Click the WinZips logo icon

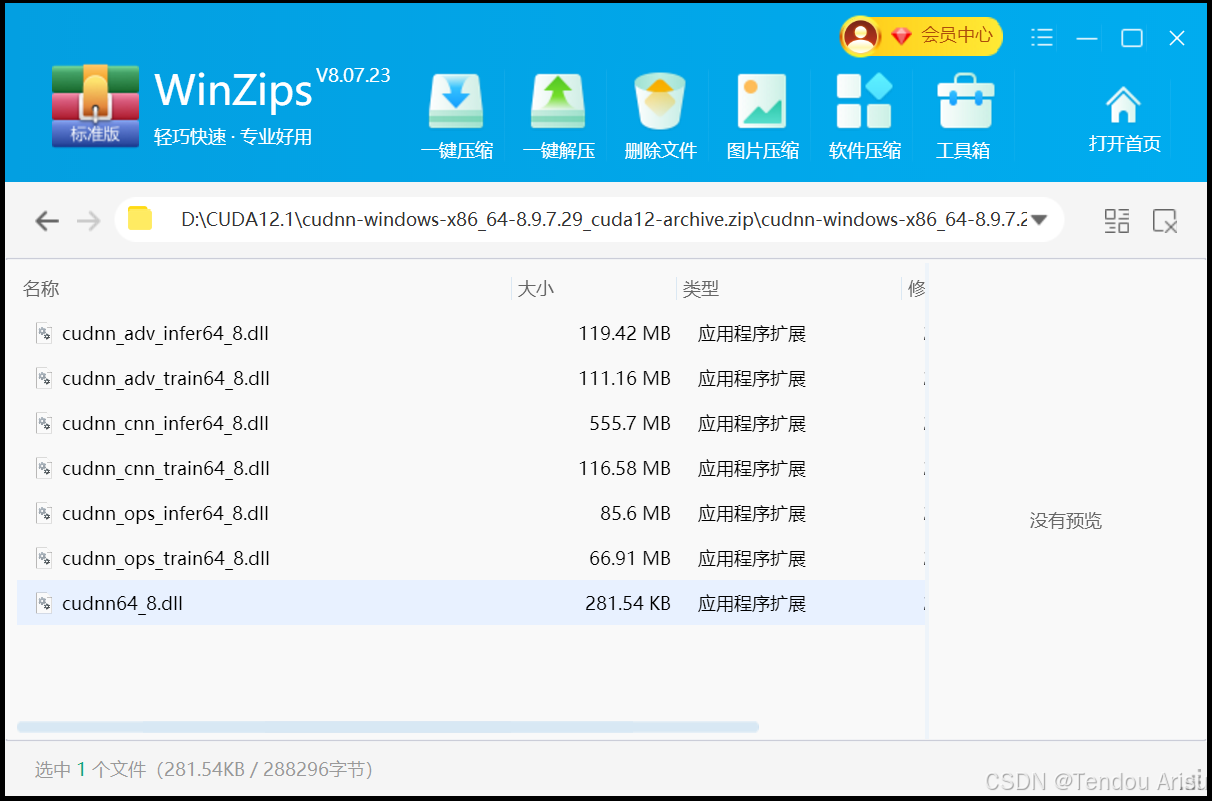point(95,106)
